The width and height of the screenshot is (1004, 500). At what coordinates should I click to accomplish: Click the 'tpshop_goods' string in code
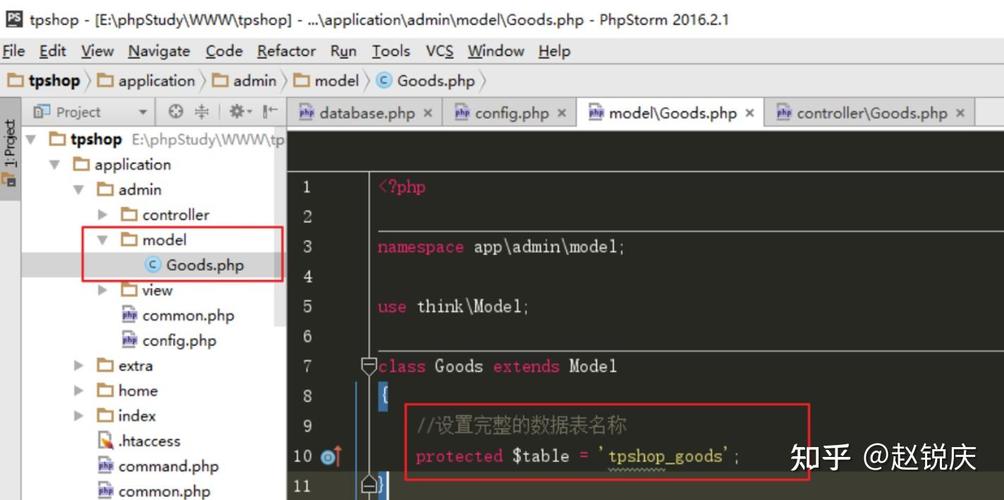tap(665, 456)
